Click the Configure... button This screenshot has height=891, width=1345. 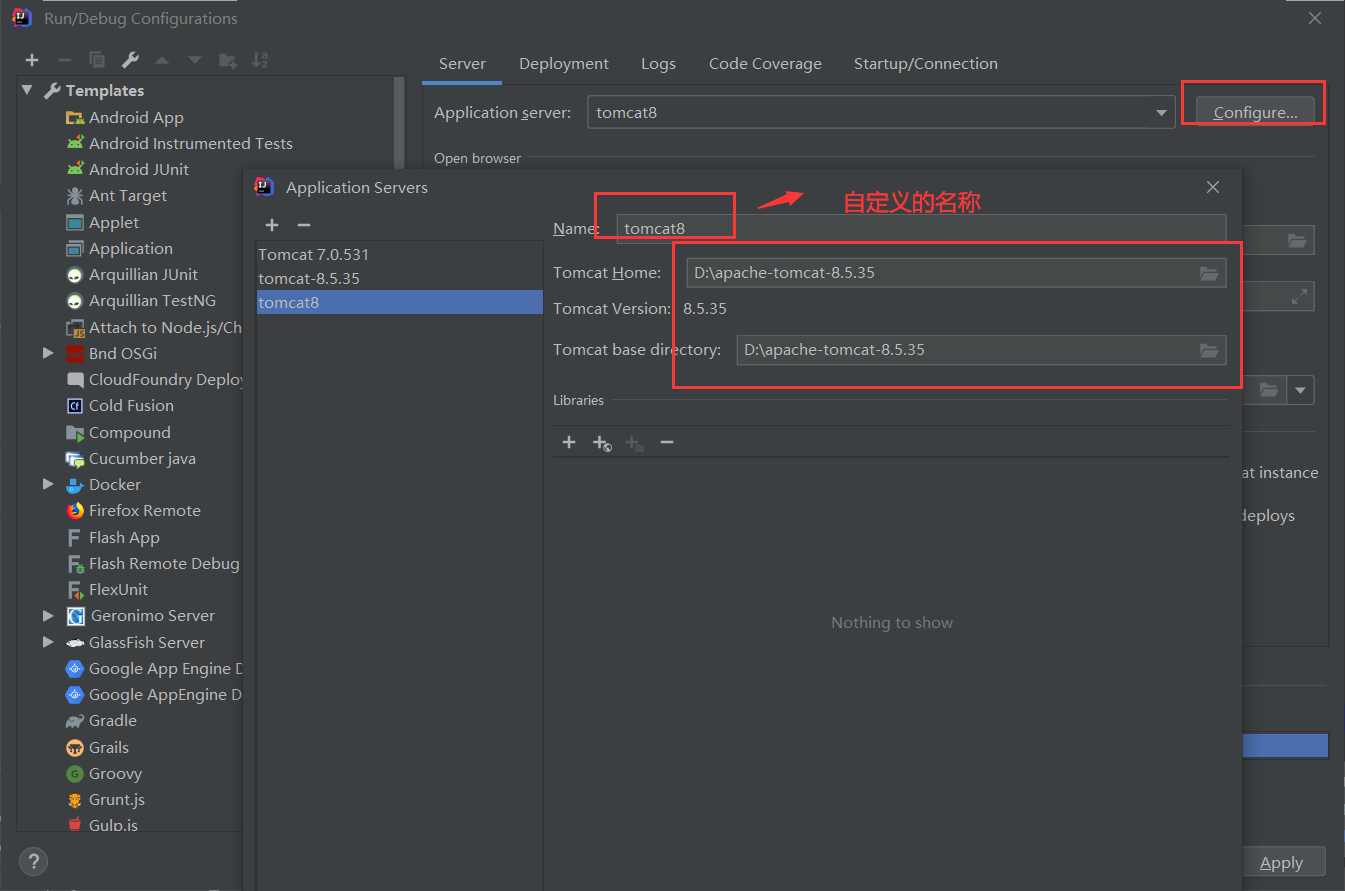click(1256, 112)
